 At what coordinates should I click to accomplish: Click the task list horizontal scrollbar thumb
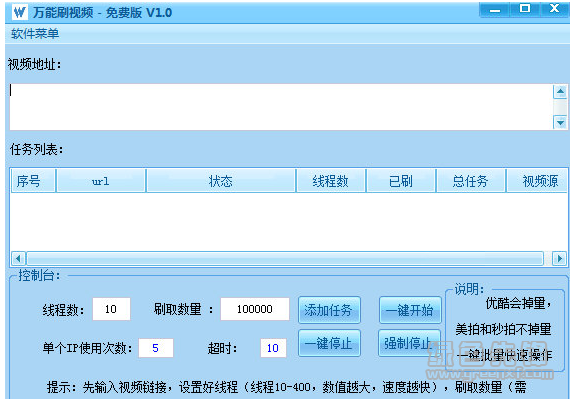[x=285, y=259]
